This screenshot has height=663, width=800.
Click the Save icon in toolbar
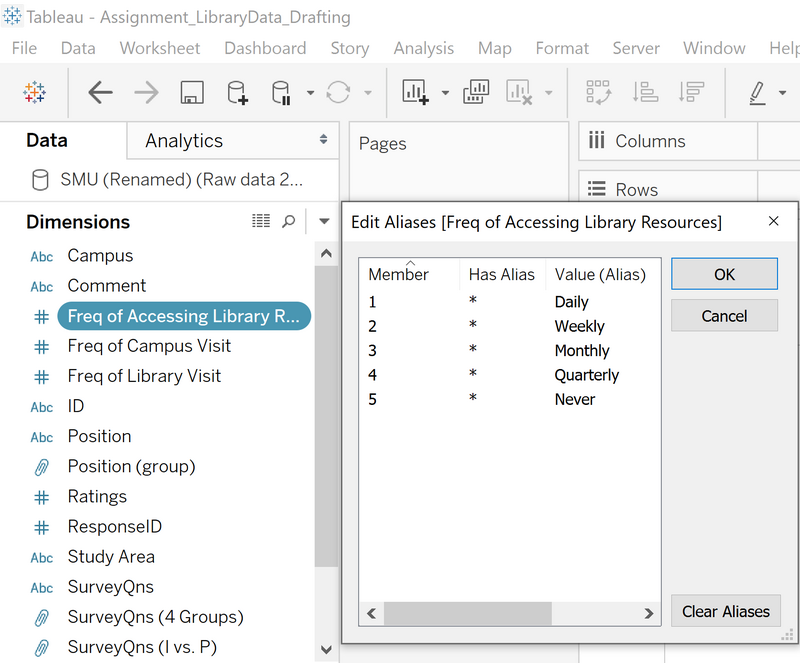click(192, 93)
